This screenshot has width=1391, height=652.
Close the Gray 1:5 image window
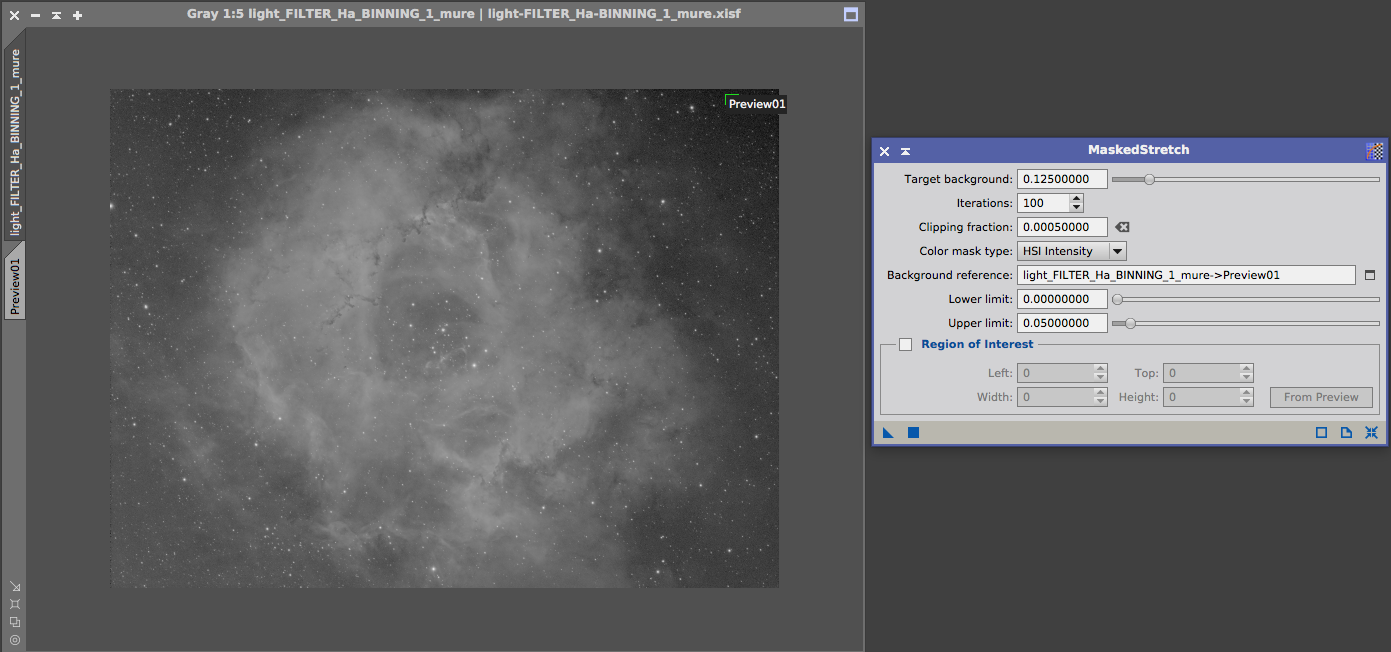point(13,15)
